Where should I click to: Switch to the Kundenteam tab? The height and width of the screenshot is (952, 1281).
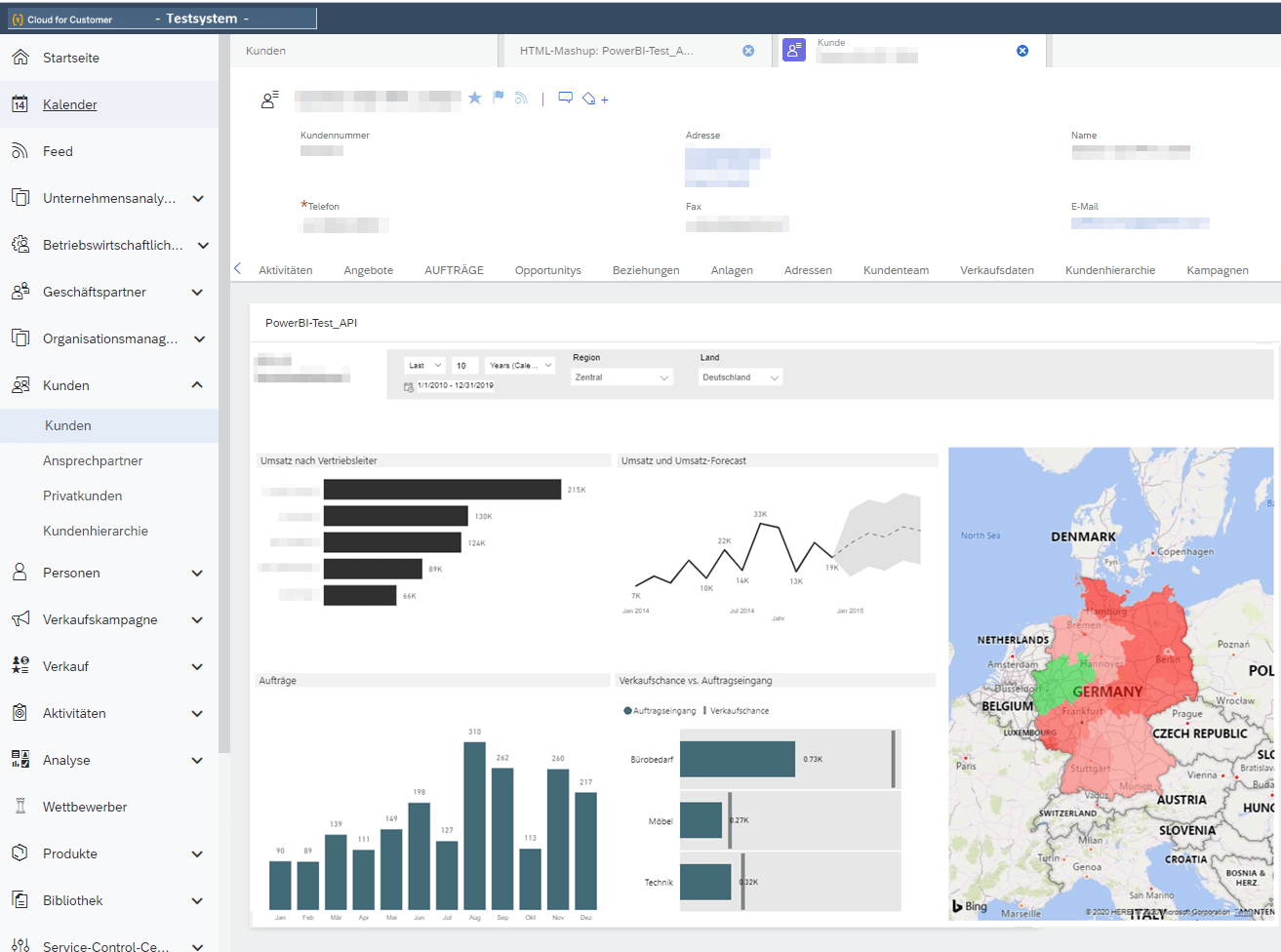(896, 270)
